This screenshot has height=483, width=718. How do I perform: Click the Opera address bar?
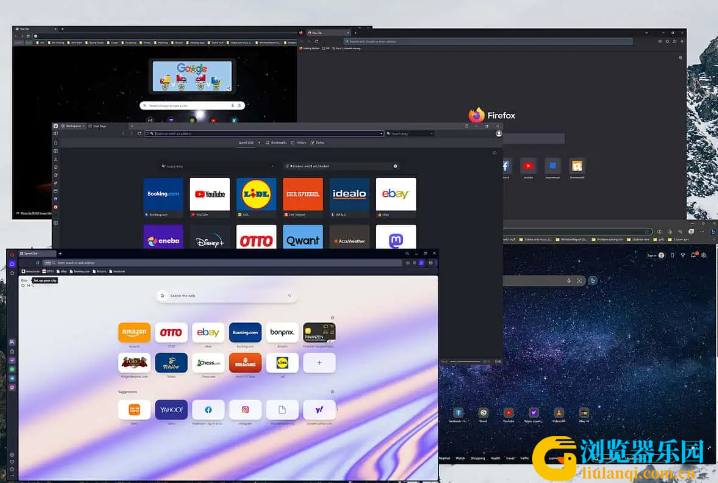click(223, 263)
